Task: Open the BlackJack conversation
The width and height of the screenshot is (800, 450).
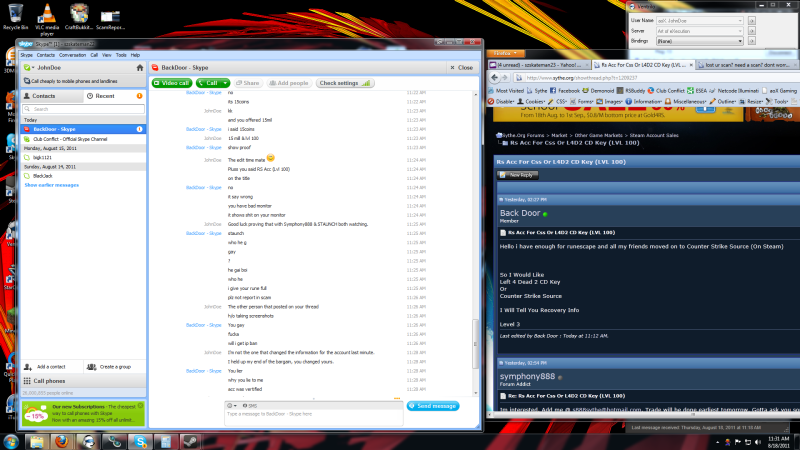Action: click(x=83, y=176)
